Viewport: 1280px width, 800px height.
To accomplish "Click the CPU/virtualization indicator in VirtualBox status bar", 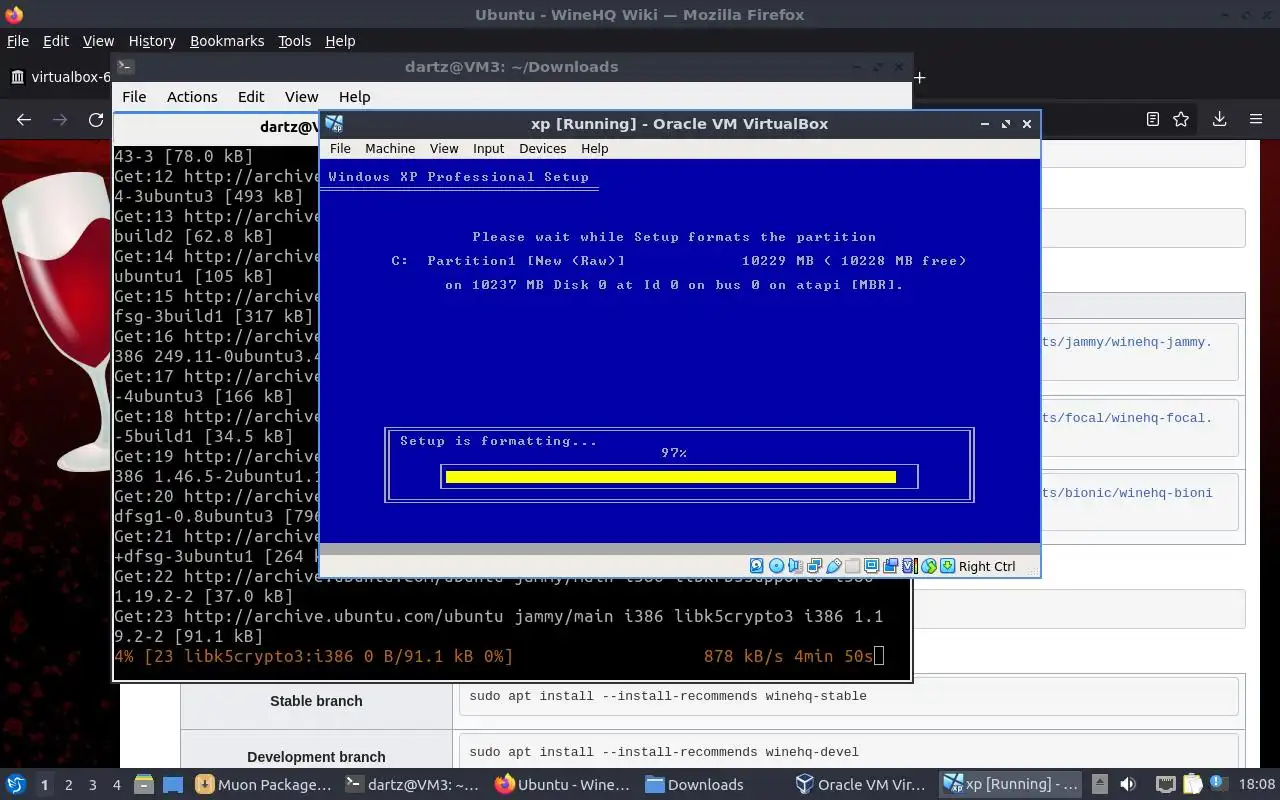I will point(910,566).
